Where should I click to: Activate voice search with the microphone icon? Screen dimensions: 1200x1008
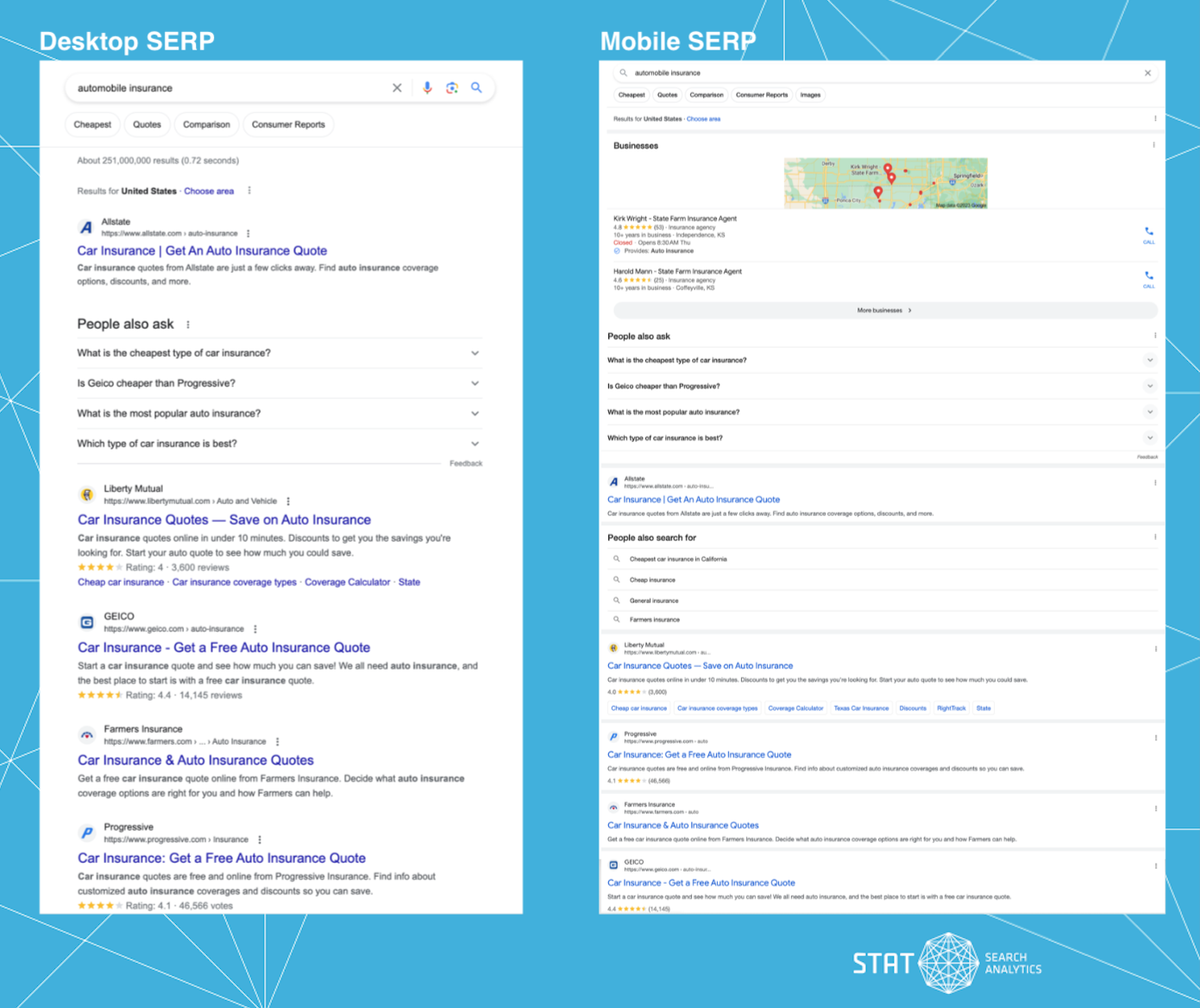click(428, 87)
